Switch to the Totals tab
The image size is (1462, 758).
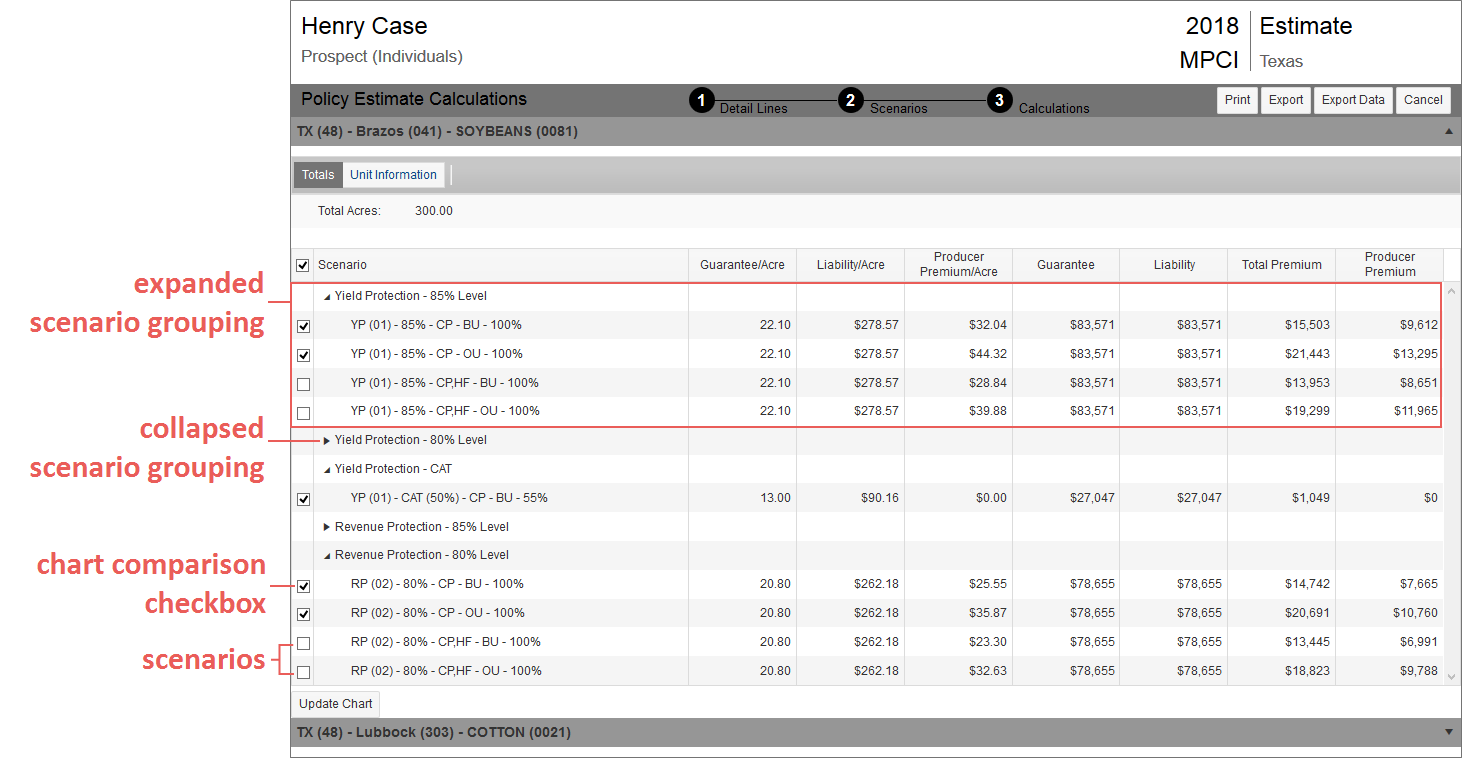pos(318,175)
